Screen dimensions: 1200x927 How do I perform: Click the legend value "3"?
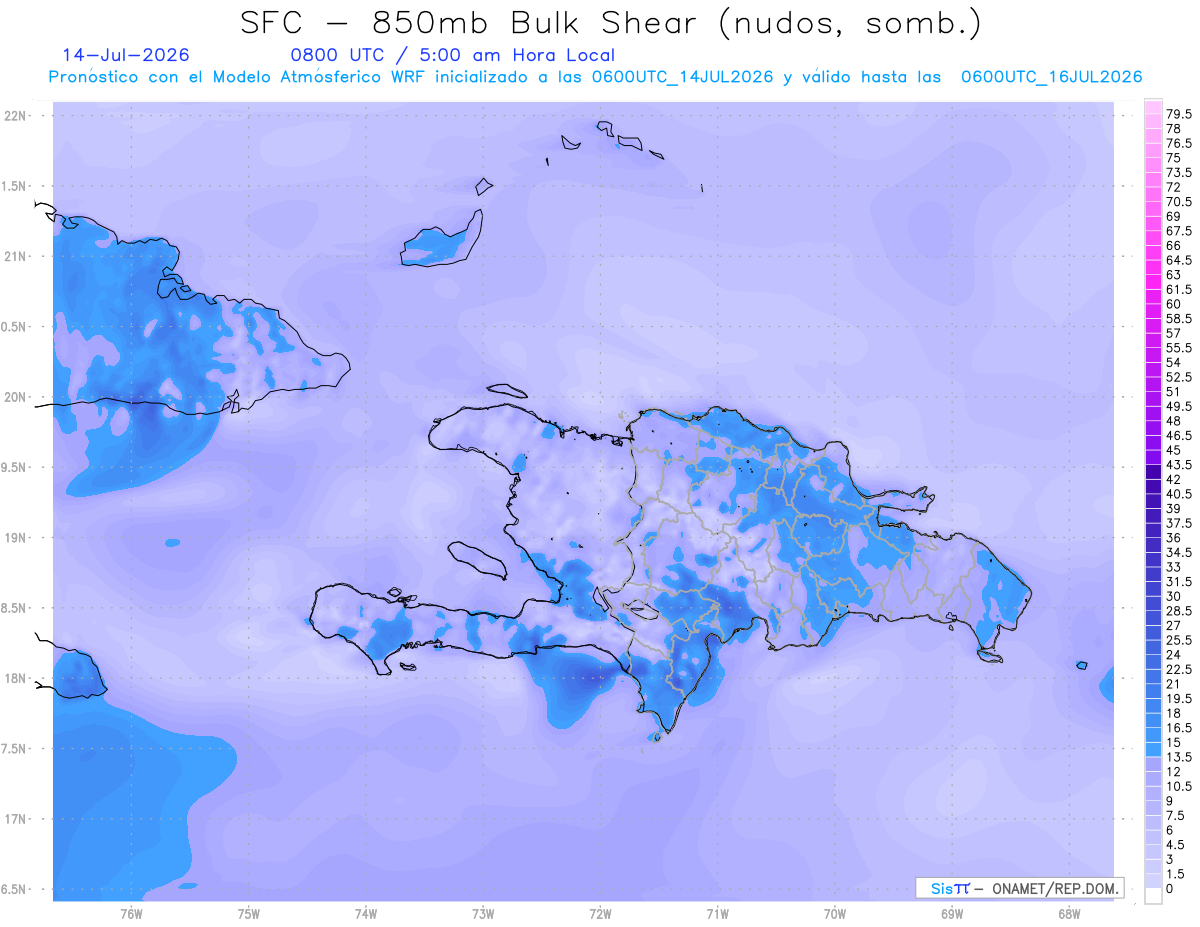click(1171, 859)
